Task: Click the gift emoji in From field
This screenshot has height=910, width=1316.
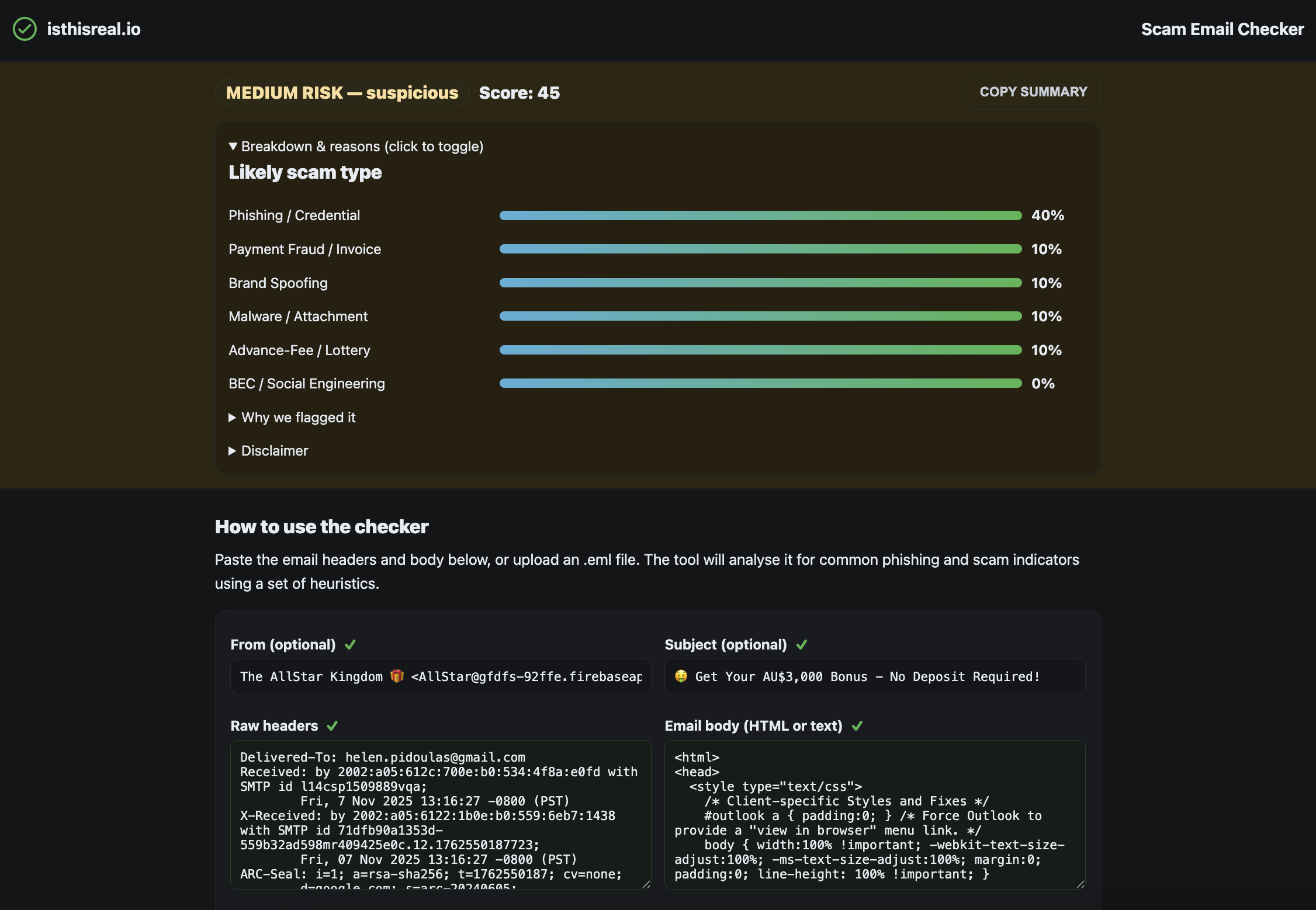Action: click(397, 676)
